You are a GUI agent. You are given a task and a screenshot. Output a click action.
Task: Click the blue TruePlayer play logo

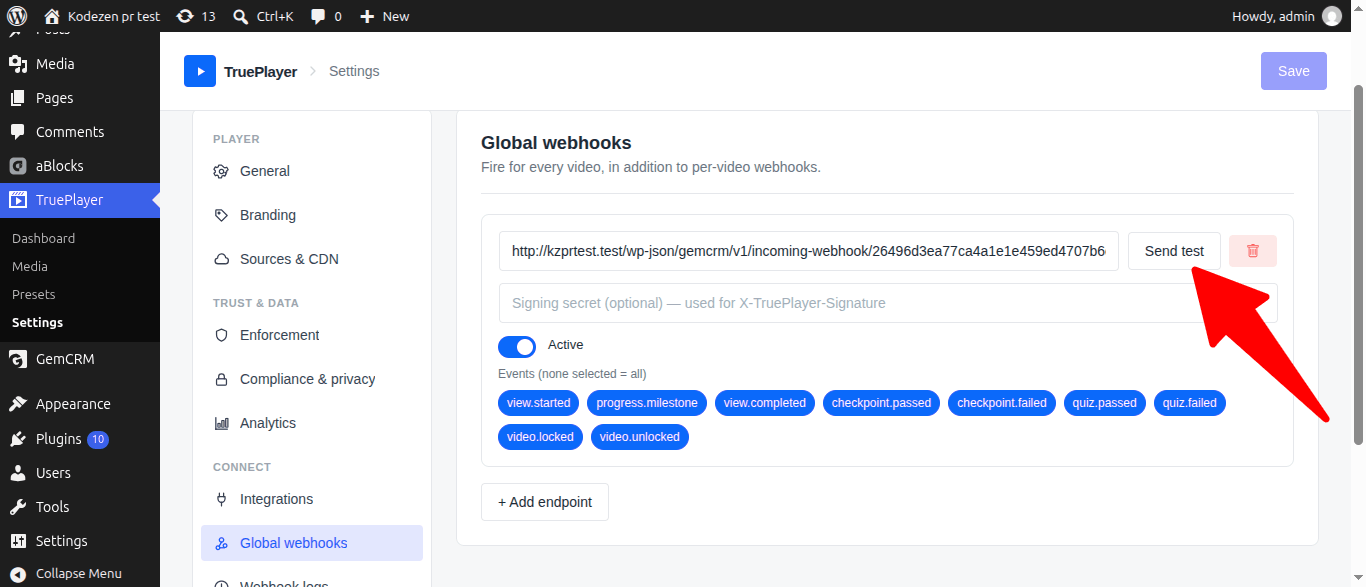[x=200, y=71]
